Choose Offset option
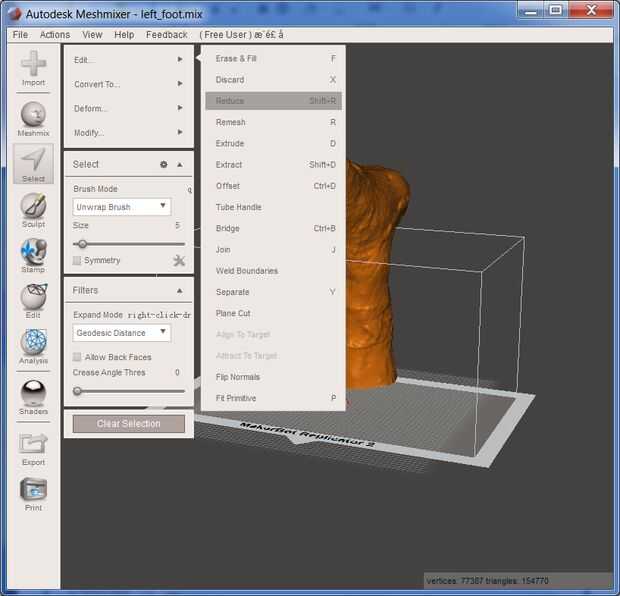620x596 pixels. coord(273,186)
